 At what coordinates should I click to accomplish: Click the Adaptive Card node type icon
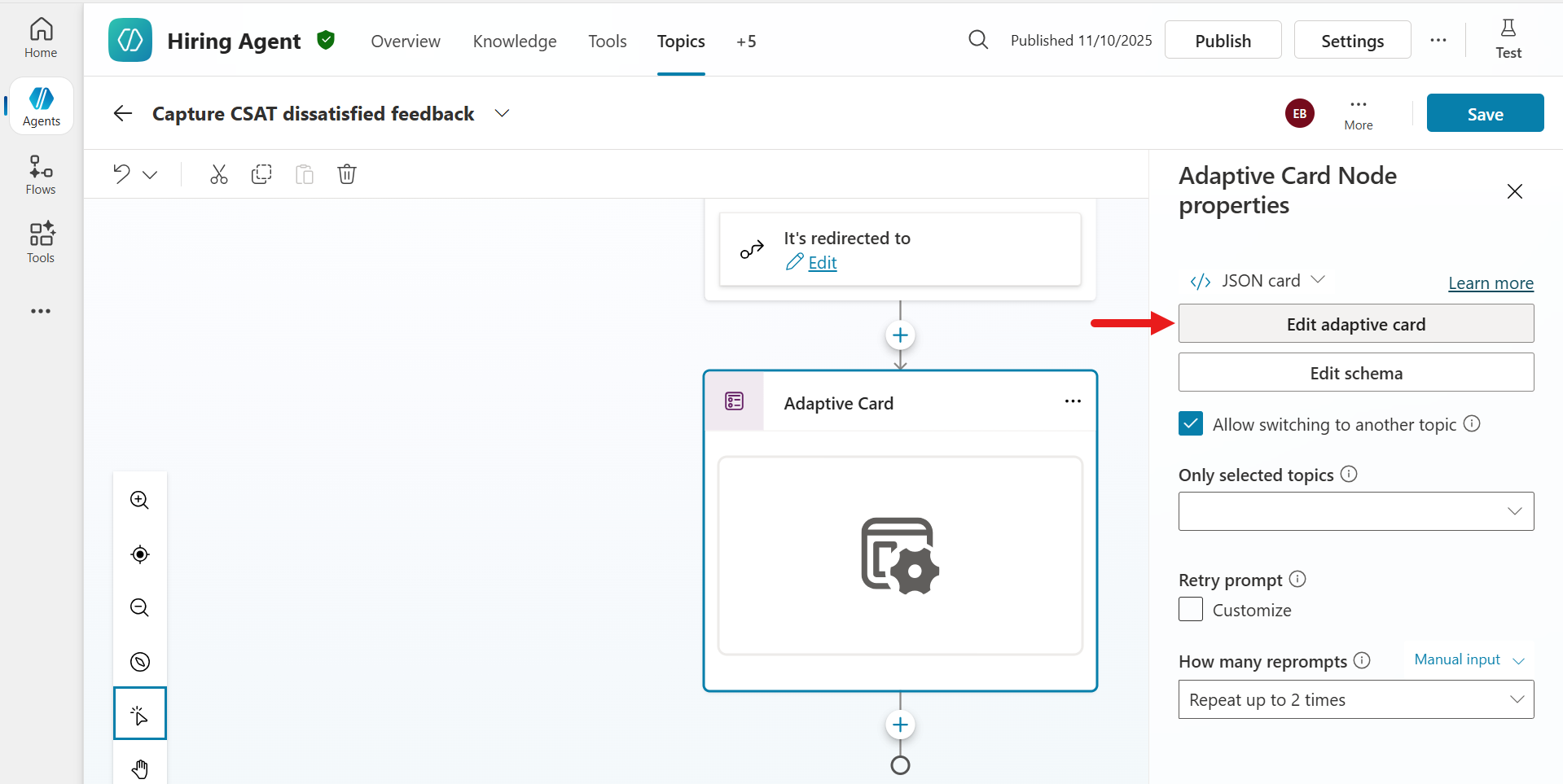tap(735, 401)
